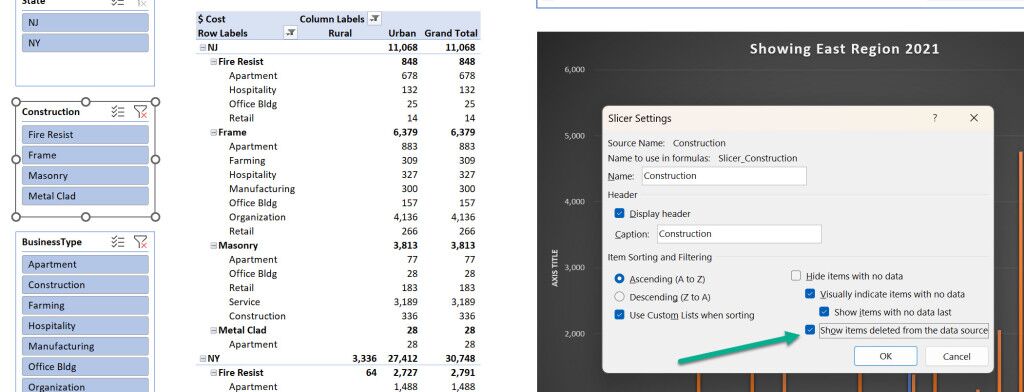Edit the Caption text field

[739, 234]
